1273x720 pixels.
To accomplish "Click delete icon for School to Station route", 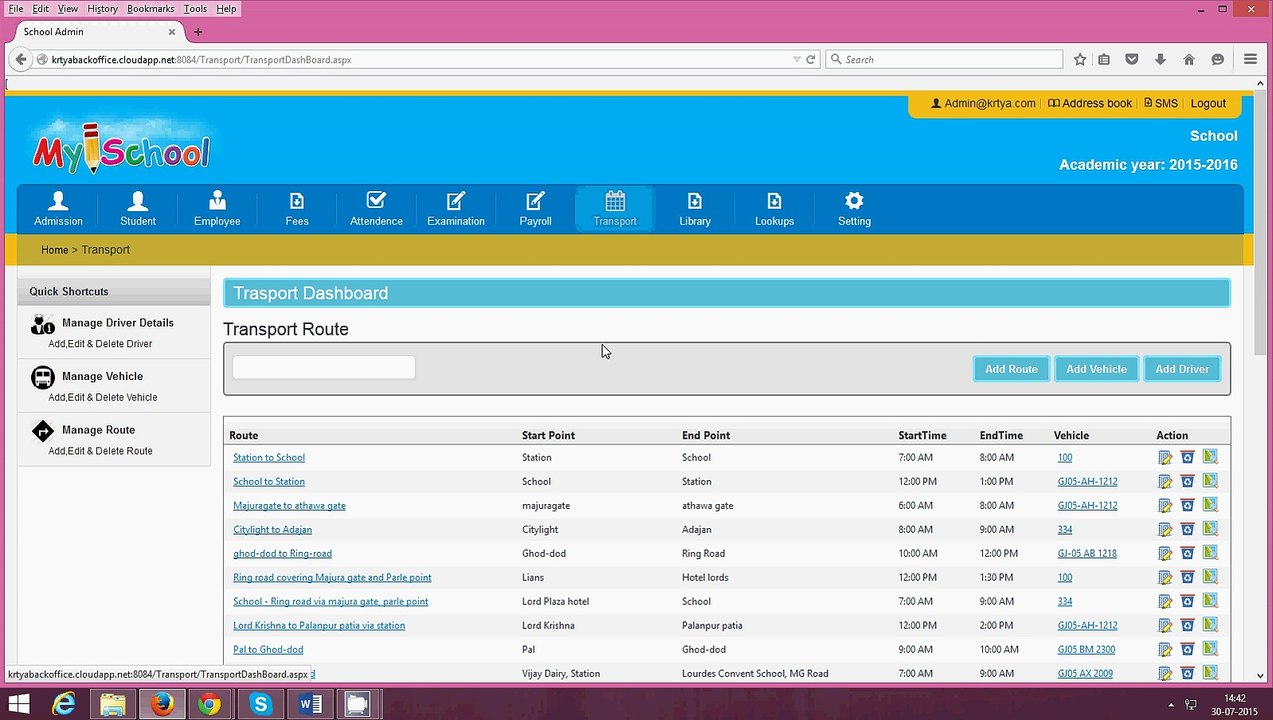I will (x=1188, y=481).
